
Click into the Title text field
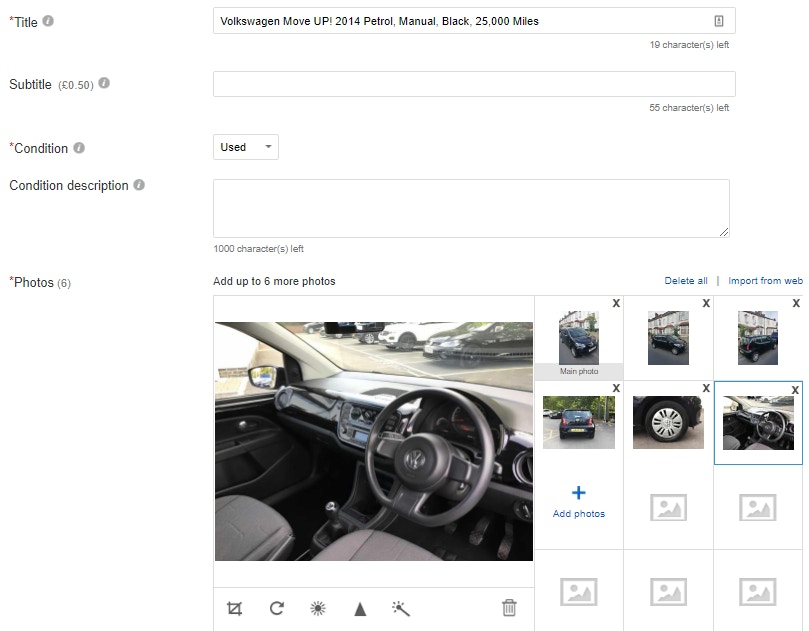[474, 21]
